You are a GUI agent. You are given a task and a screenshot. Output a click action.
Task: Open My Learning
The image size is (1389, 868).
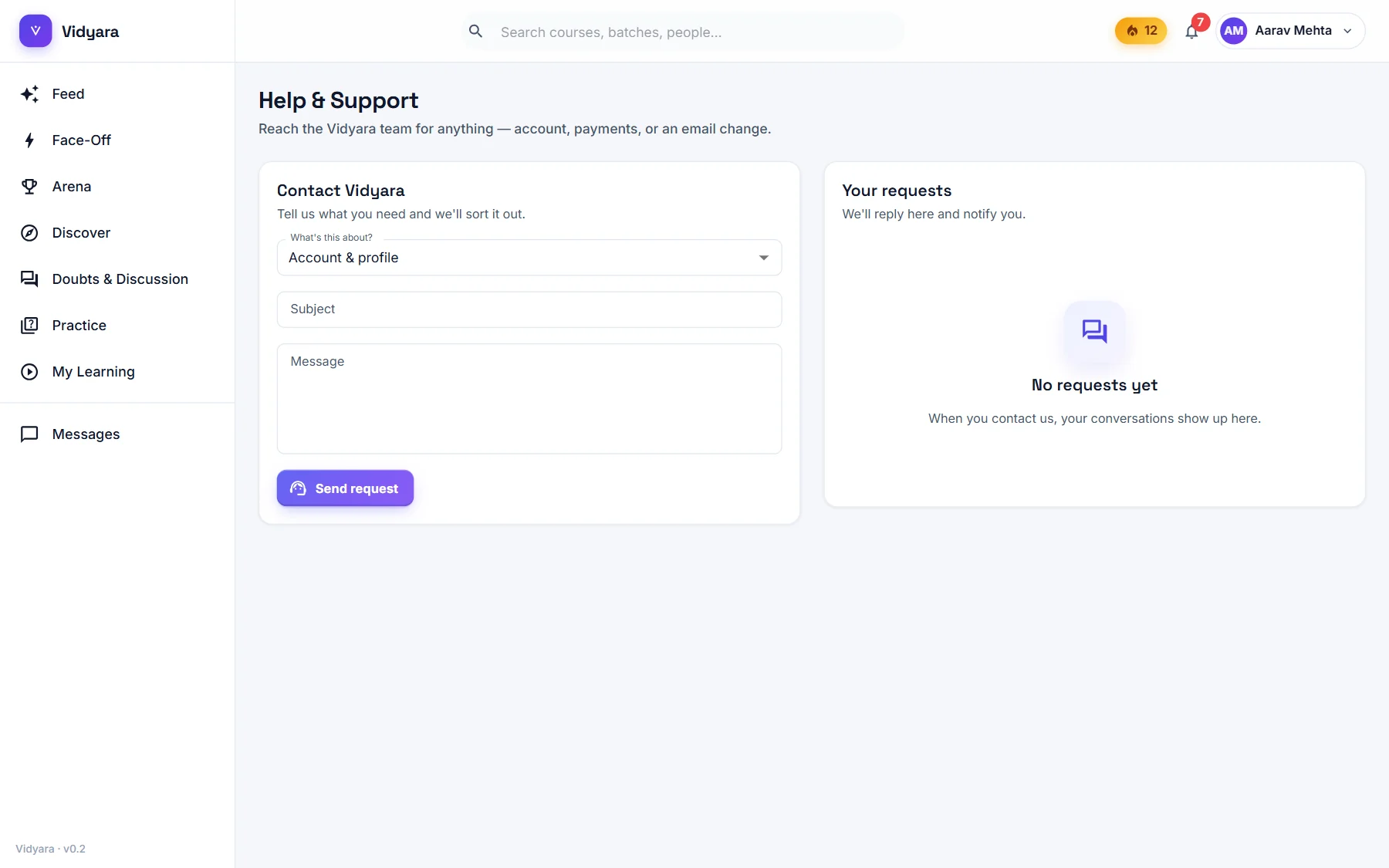click(117, 372)
